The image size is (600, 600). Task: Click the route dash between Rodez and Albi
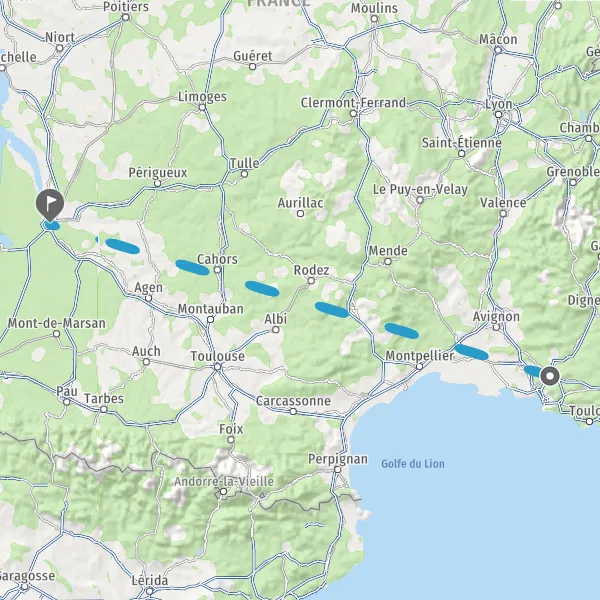coord(262,289)
